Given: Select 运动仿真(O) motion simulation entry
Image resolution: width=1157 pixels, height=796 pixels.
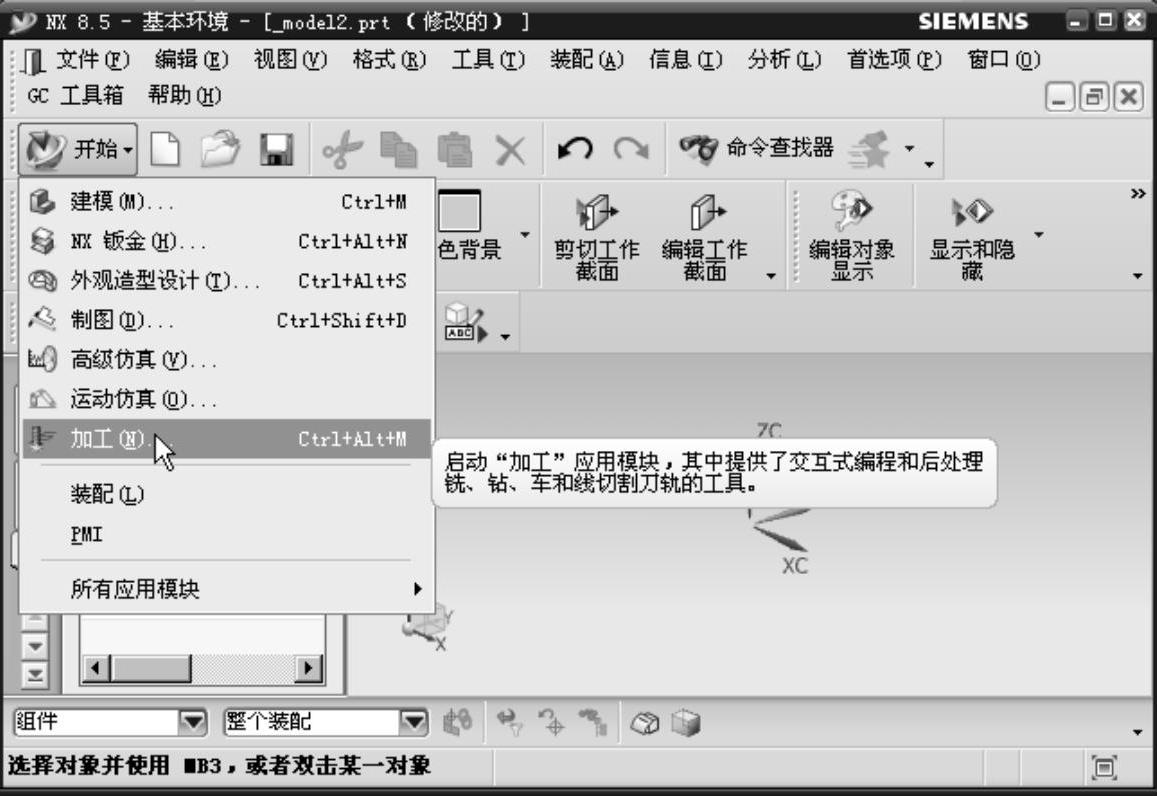Looking at the screenshot, I should click(226, 399).
